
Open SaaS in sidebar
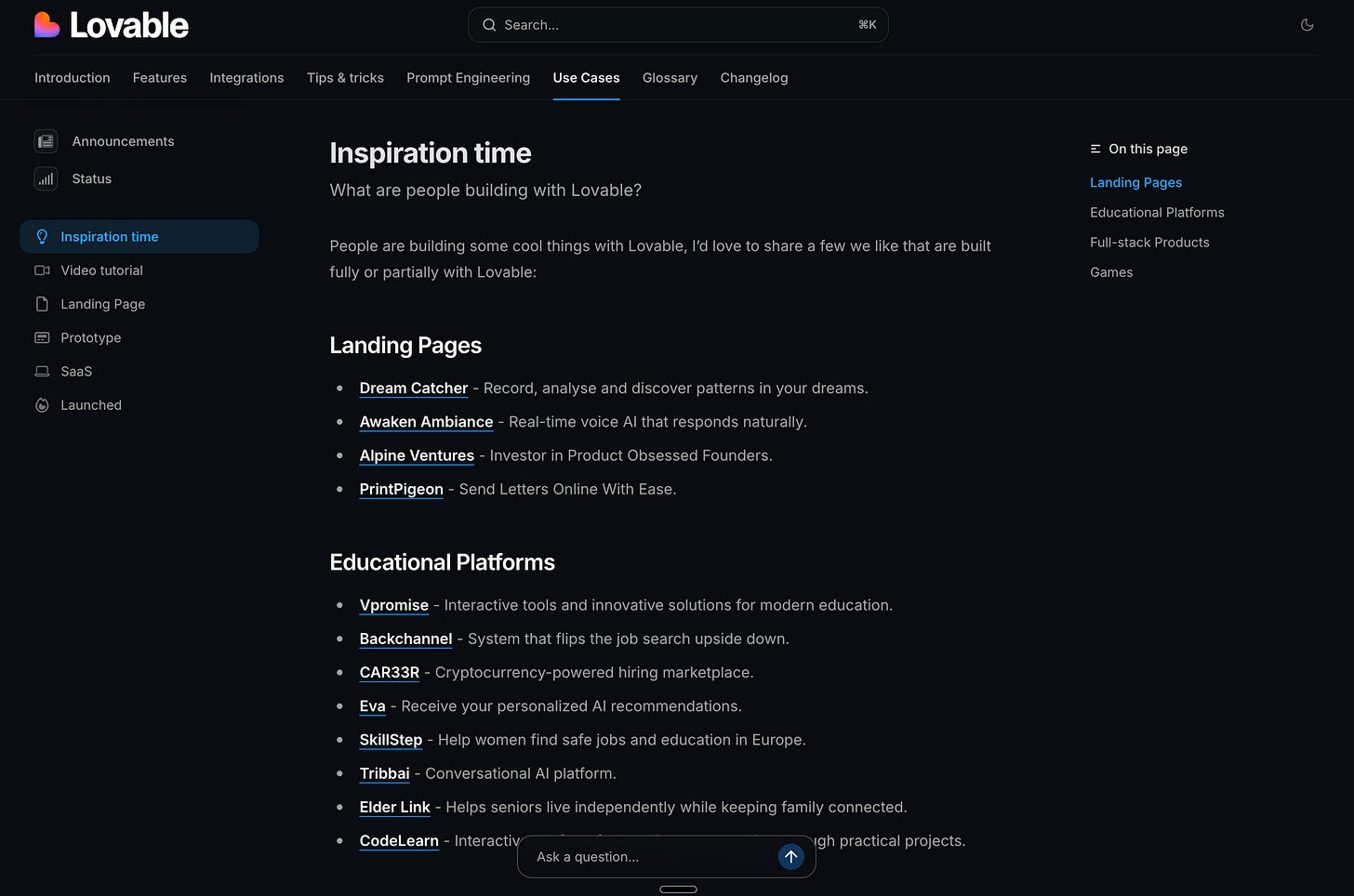76,372
